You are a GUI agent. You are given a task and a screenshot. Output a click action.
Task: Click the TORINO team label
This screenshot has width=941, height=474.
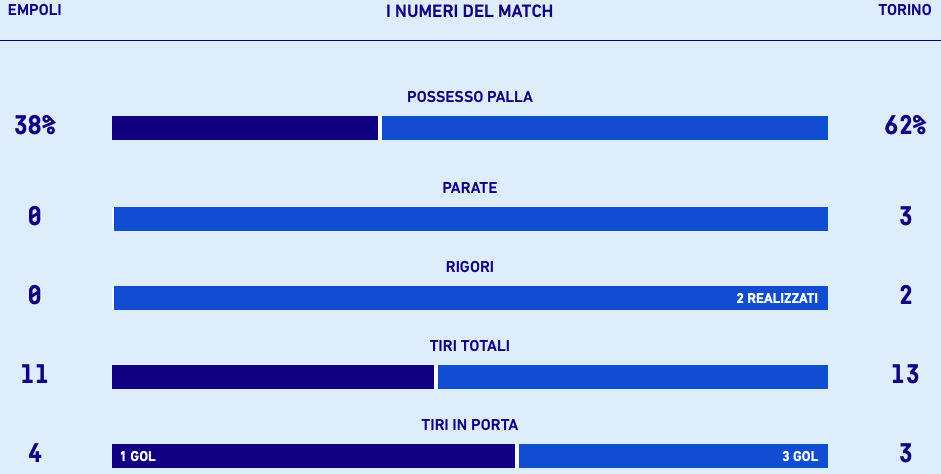pos(904,10)
